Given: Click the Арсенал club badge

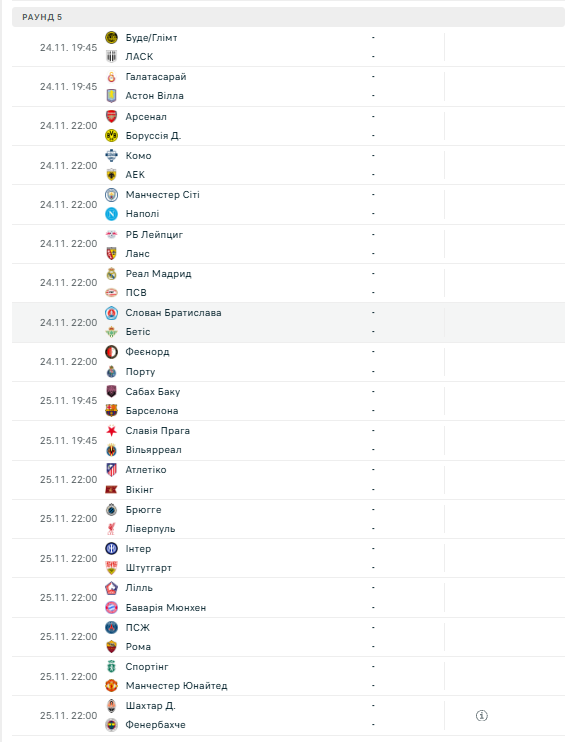Looking at the screenshot, I should [111, 116].
